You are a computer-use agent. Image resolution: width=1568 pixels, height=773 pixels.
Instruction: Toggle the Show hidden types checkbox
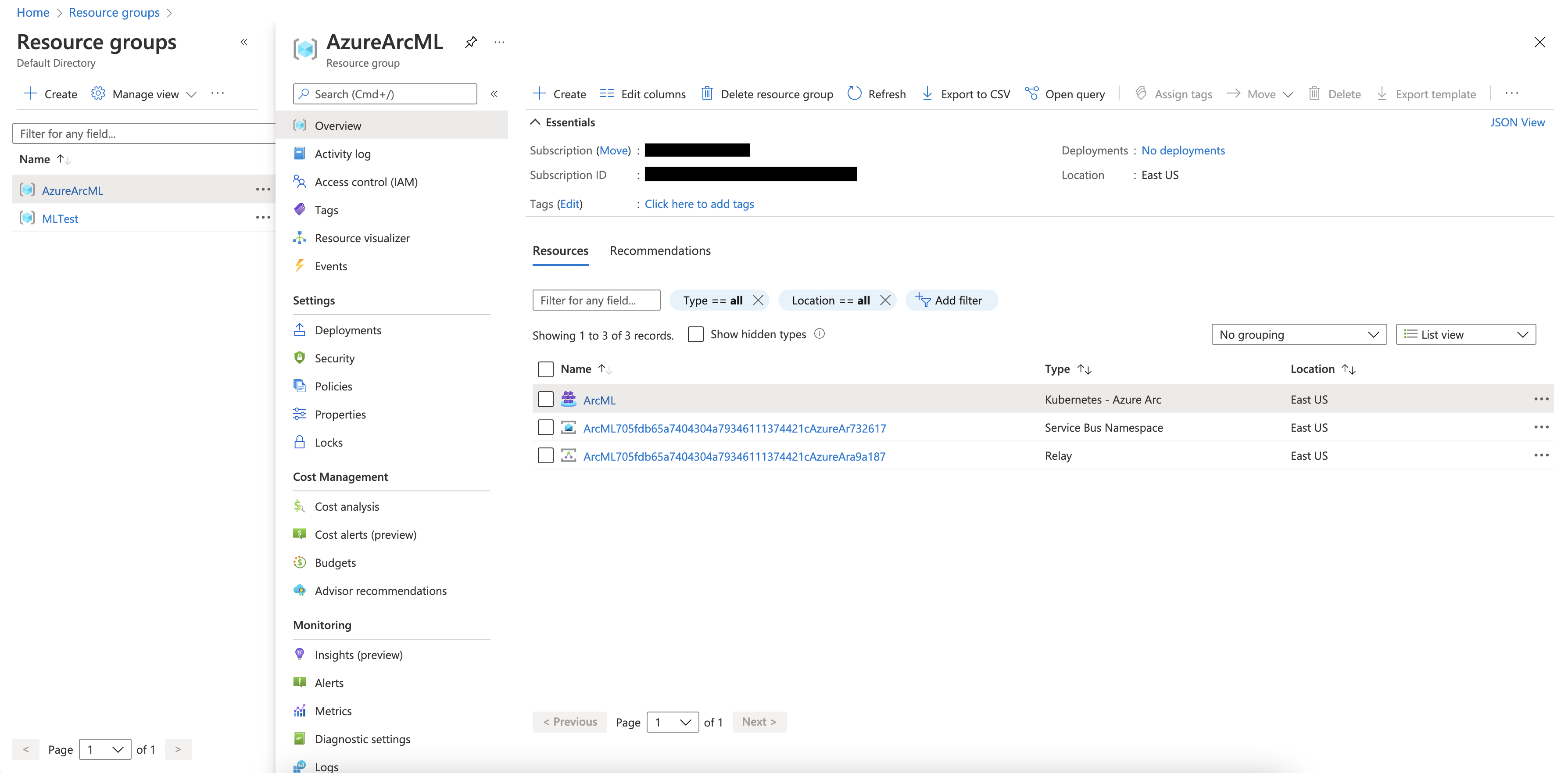click(695, 334)
